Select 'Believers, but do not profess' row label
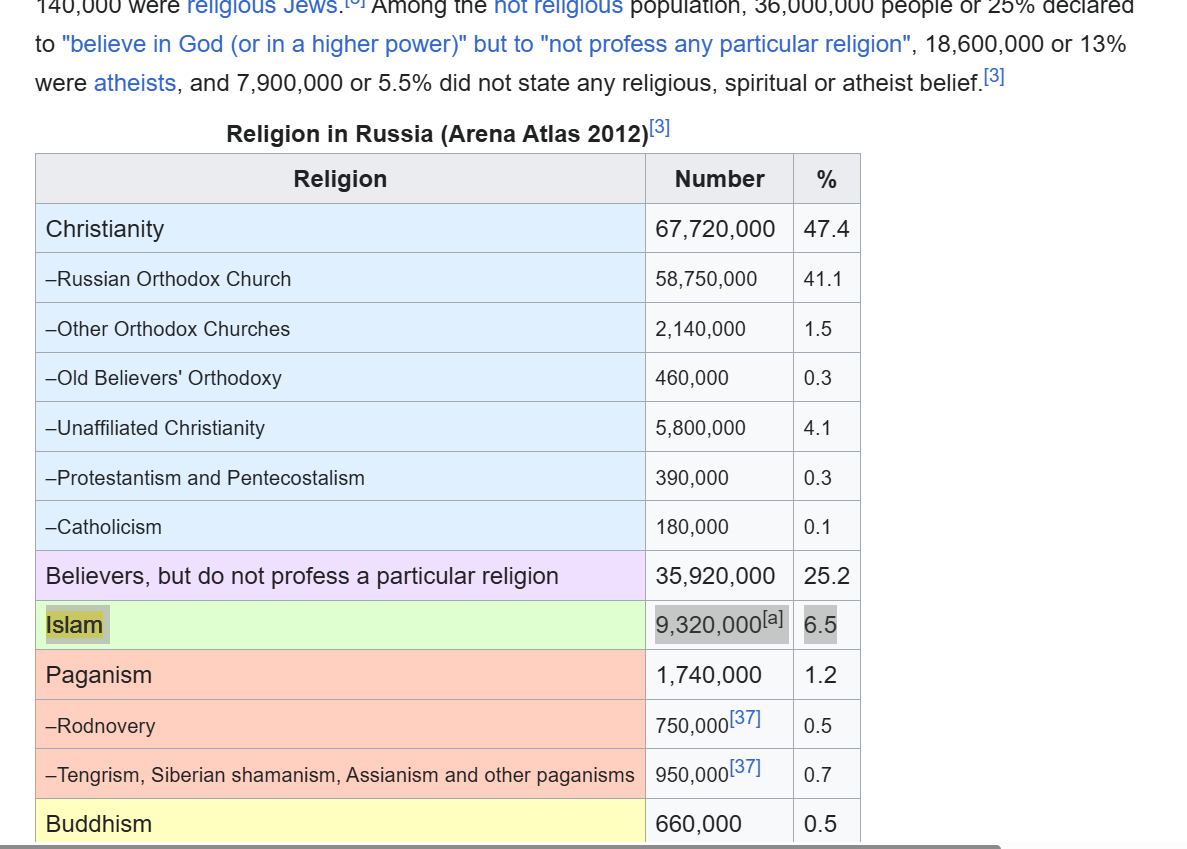The image size is (1187, 849). (x=302, y=576)
